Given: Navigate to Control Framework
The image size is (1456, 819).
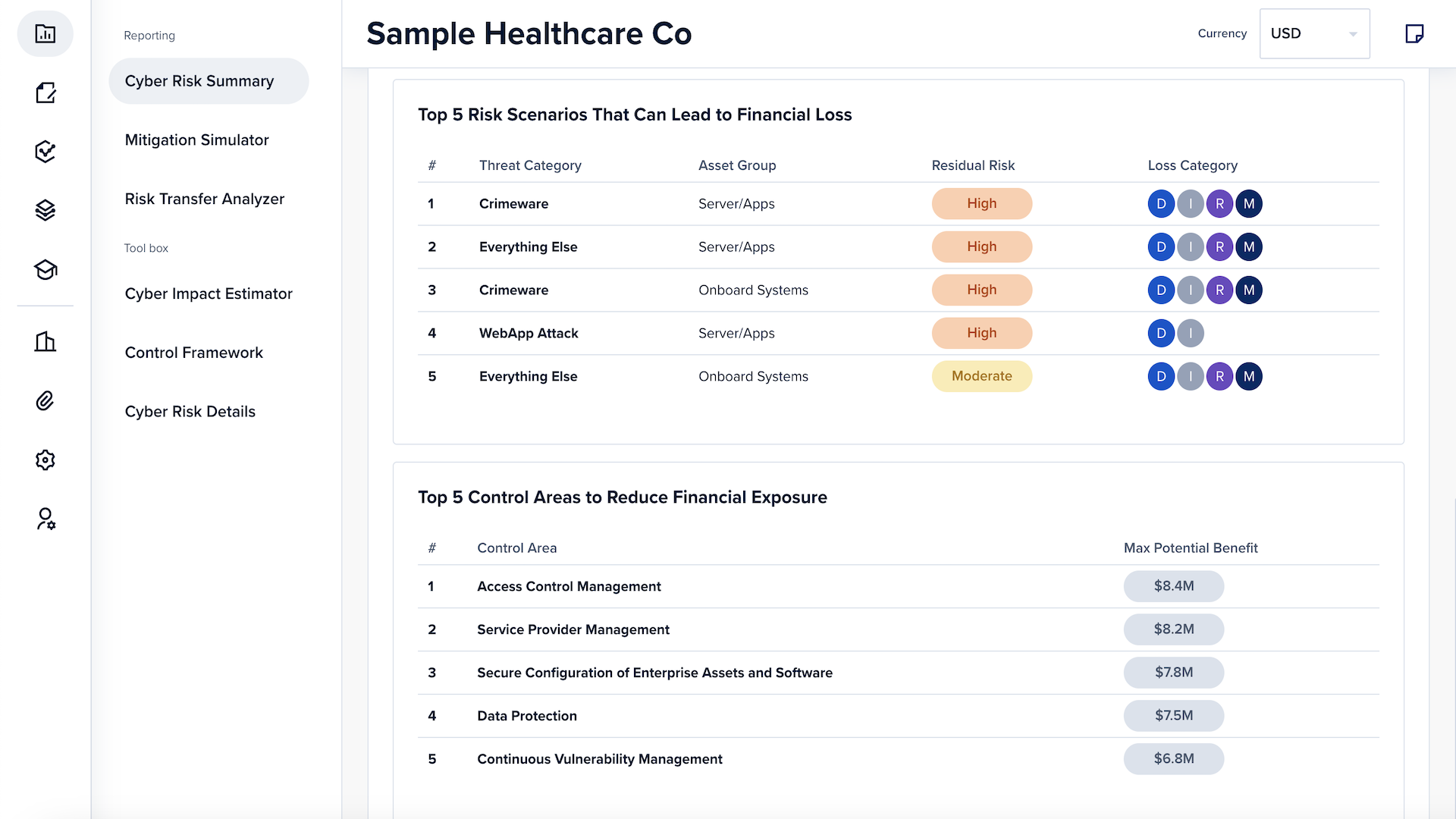Looking at the screenshot, I should coord(194,353).
